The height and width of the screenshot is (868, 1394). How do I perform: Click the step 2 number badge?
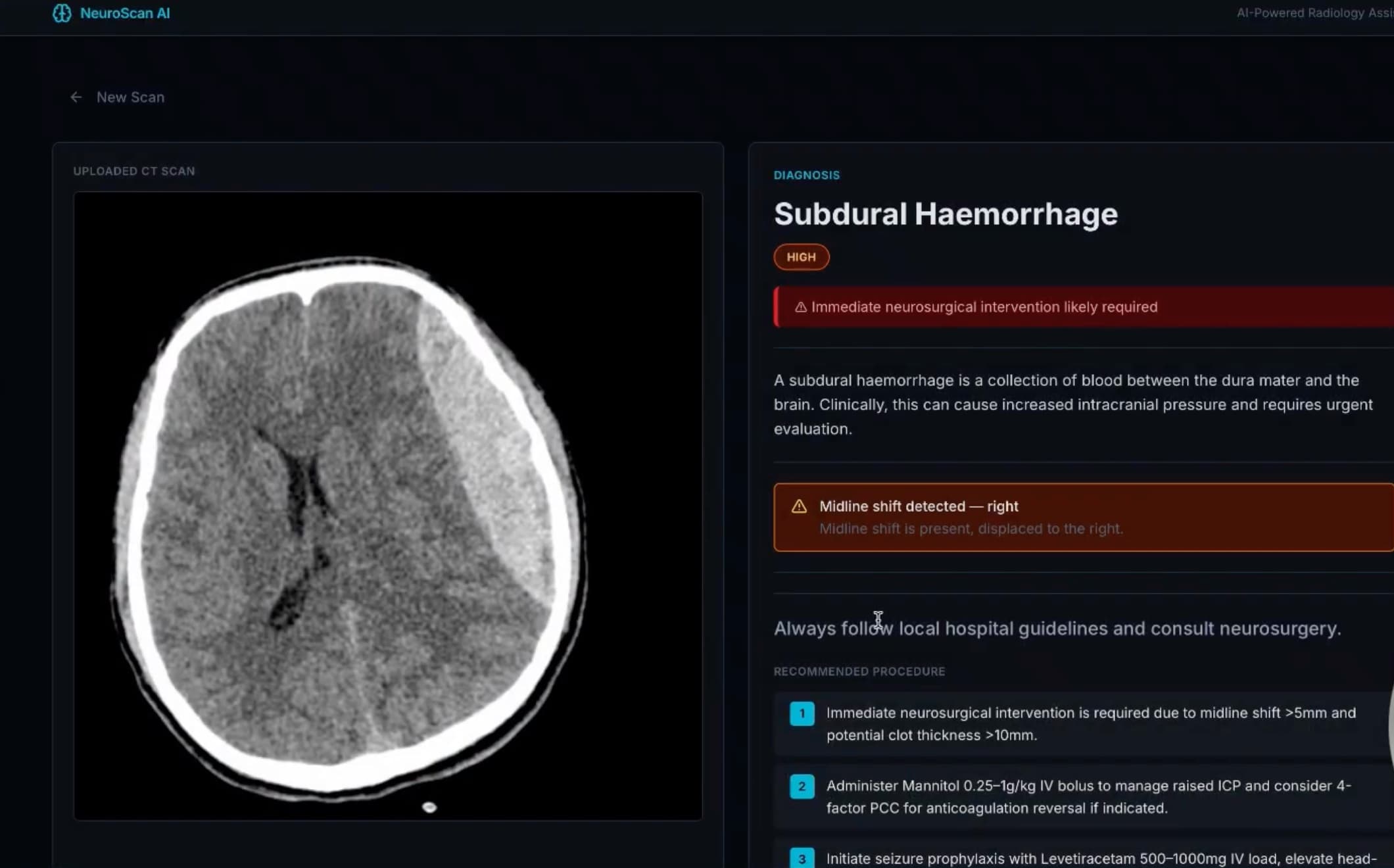[x=802, y=786]
